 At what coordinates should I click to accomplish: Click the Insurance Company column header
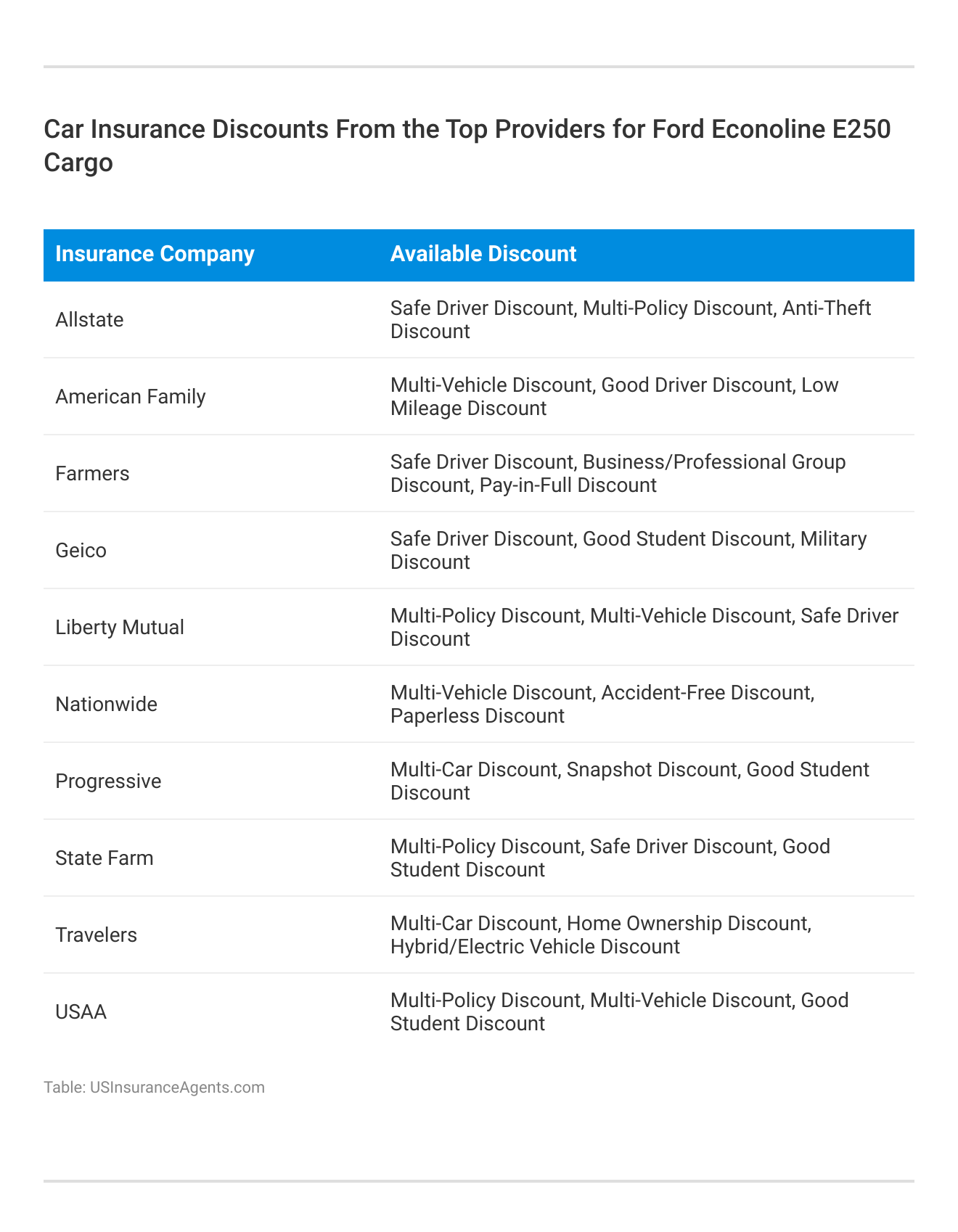155,254
